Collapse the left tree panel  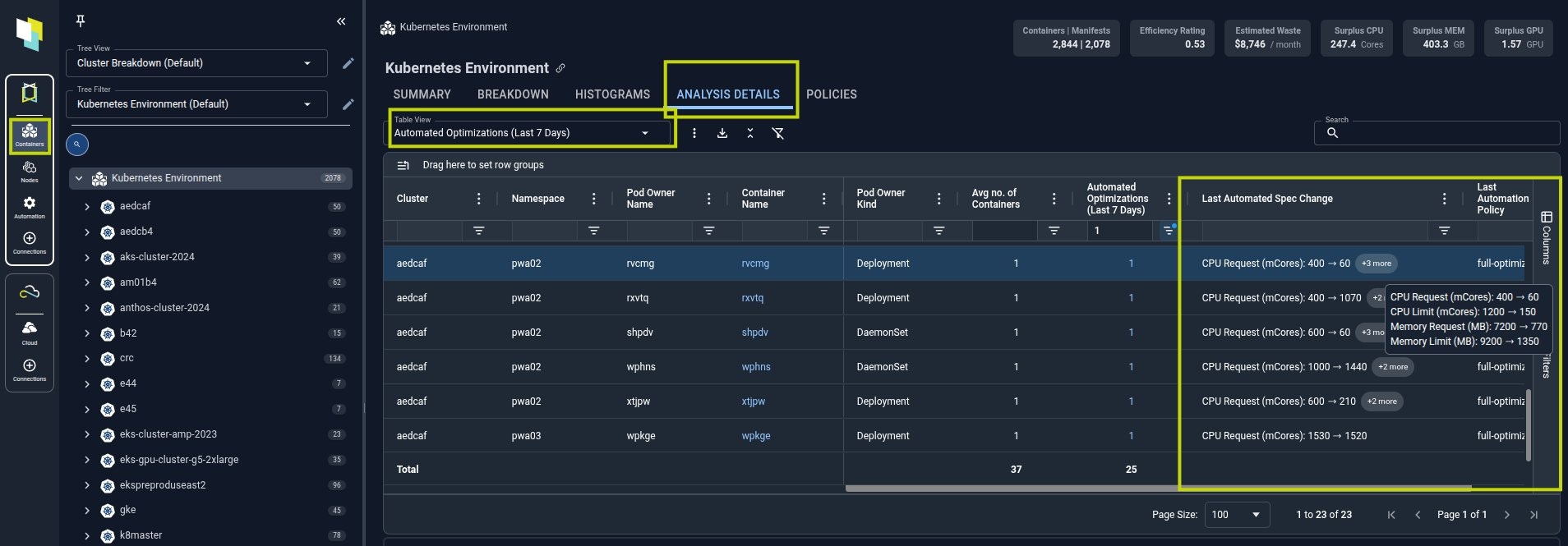click(x=341, y=21)
